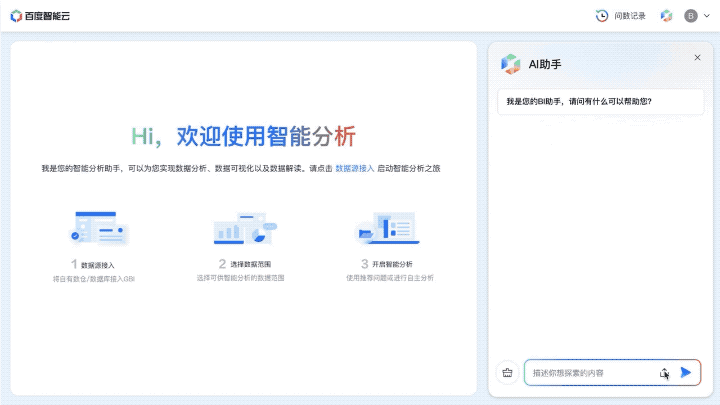Close the AI助手 panel
Image resolution: width=720 pixels, height=405 pixels.
coord(697,57)
